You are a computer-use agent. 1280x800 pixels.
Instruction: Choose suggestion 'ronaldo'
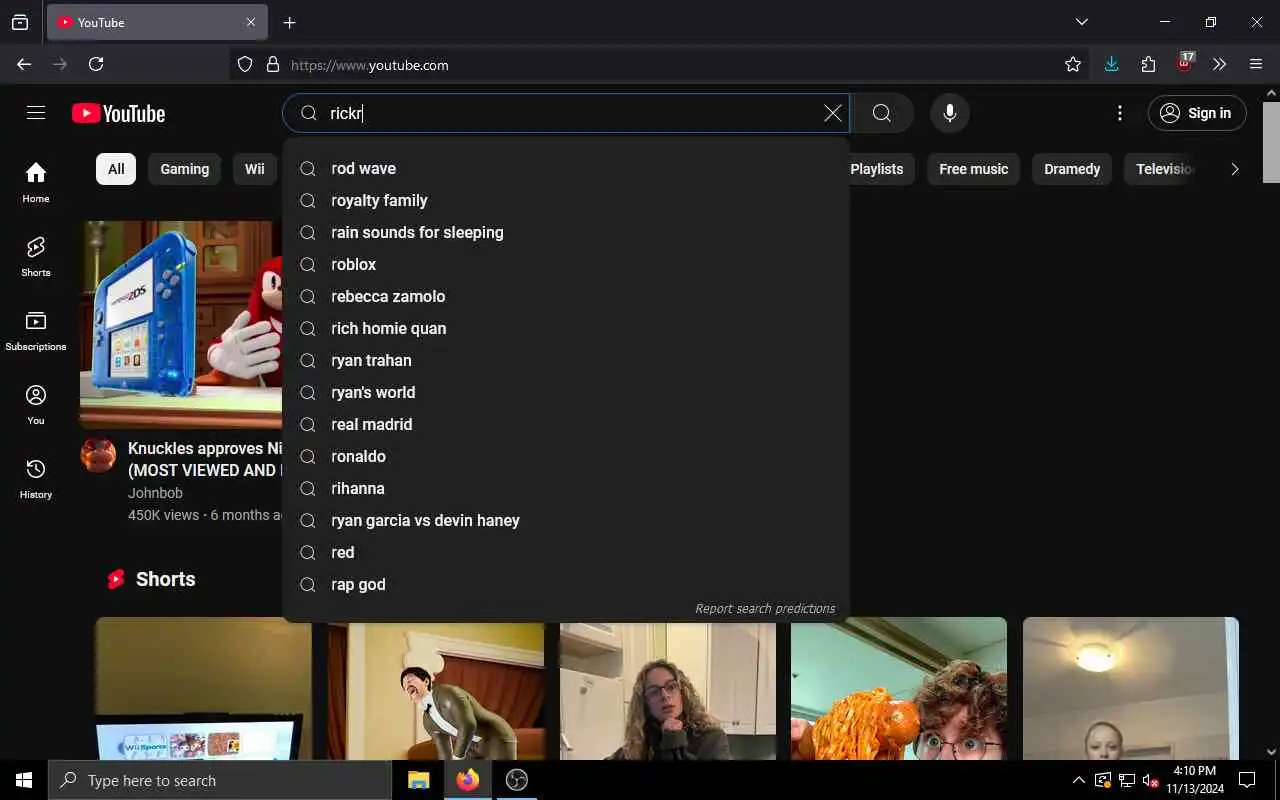[x=566, y=456]
